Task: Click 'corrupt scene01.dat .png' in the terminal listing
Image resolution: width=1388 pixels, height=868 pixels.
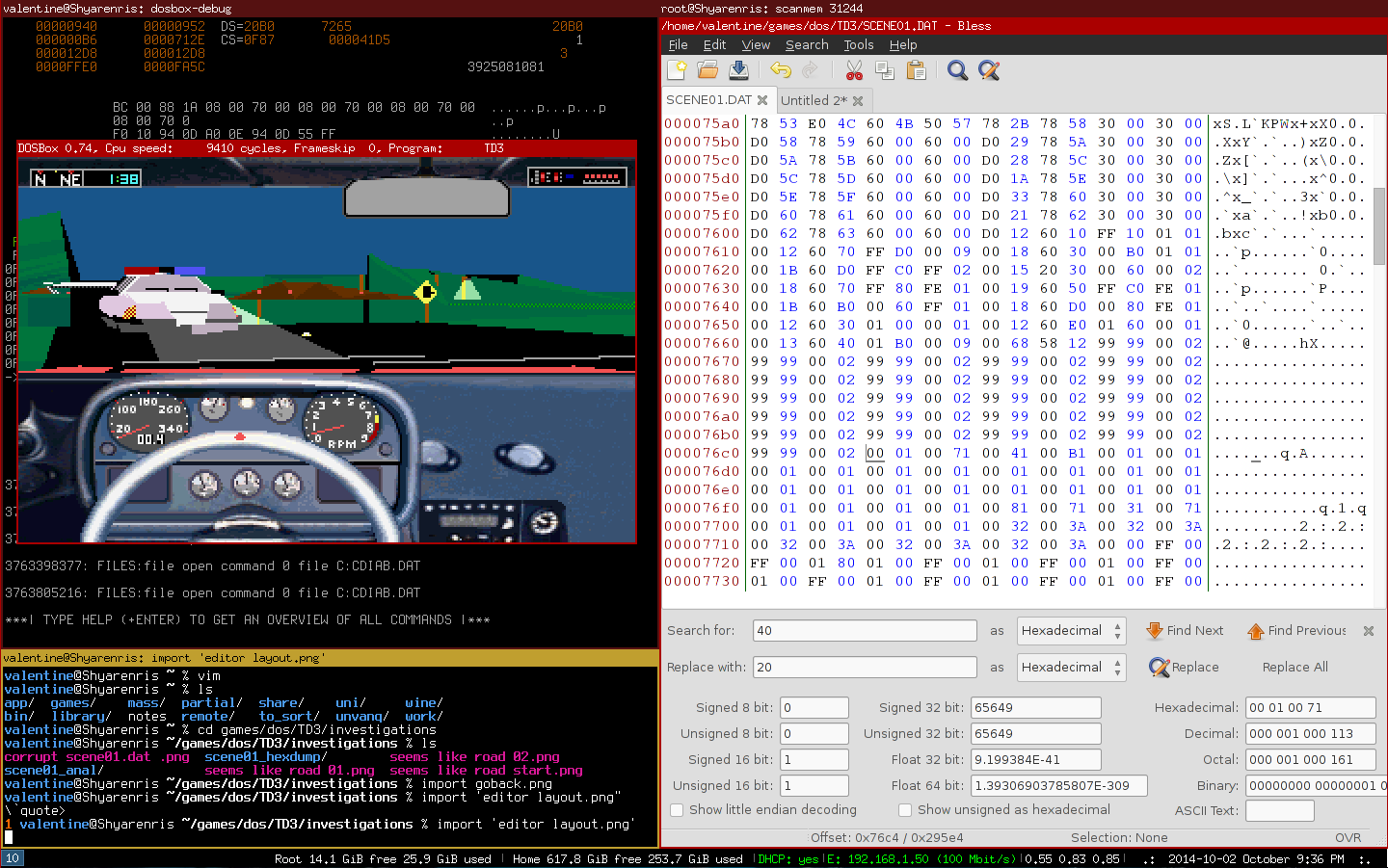Action: [96, 757]
